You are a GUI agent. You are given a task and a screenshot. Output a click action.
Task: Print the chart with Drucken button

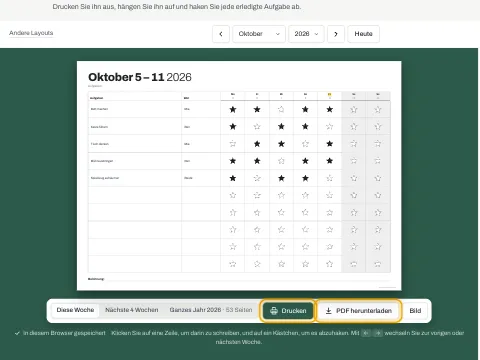point(288,311)
